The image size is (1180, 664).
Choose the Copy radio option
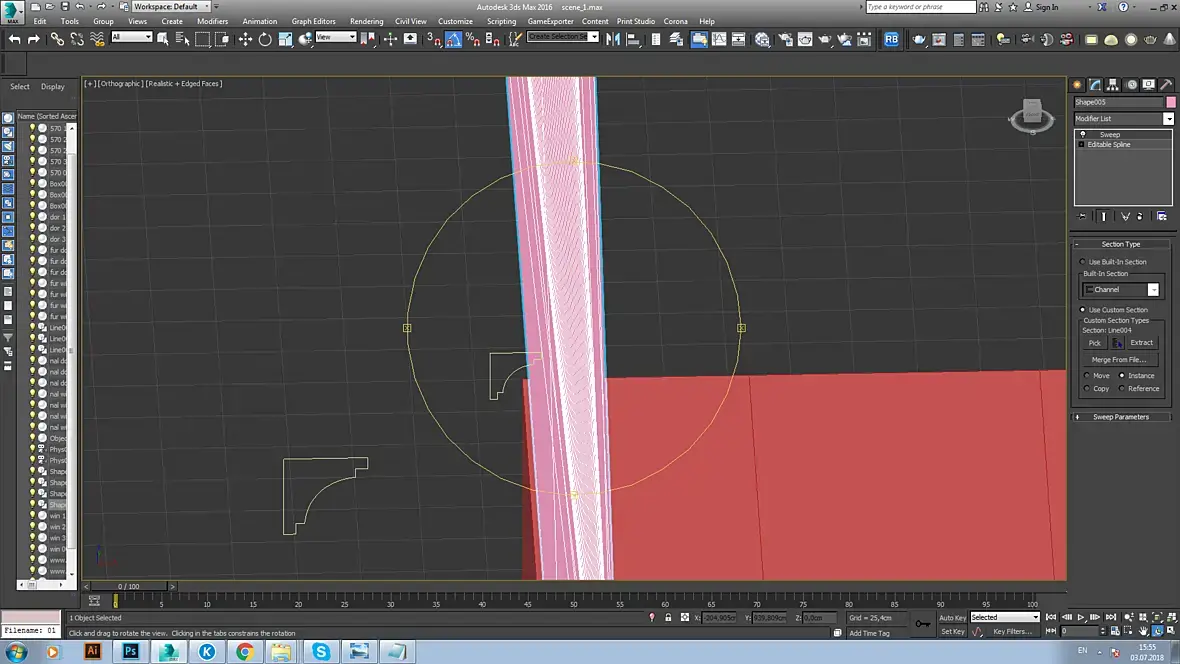pos(1087,388)
